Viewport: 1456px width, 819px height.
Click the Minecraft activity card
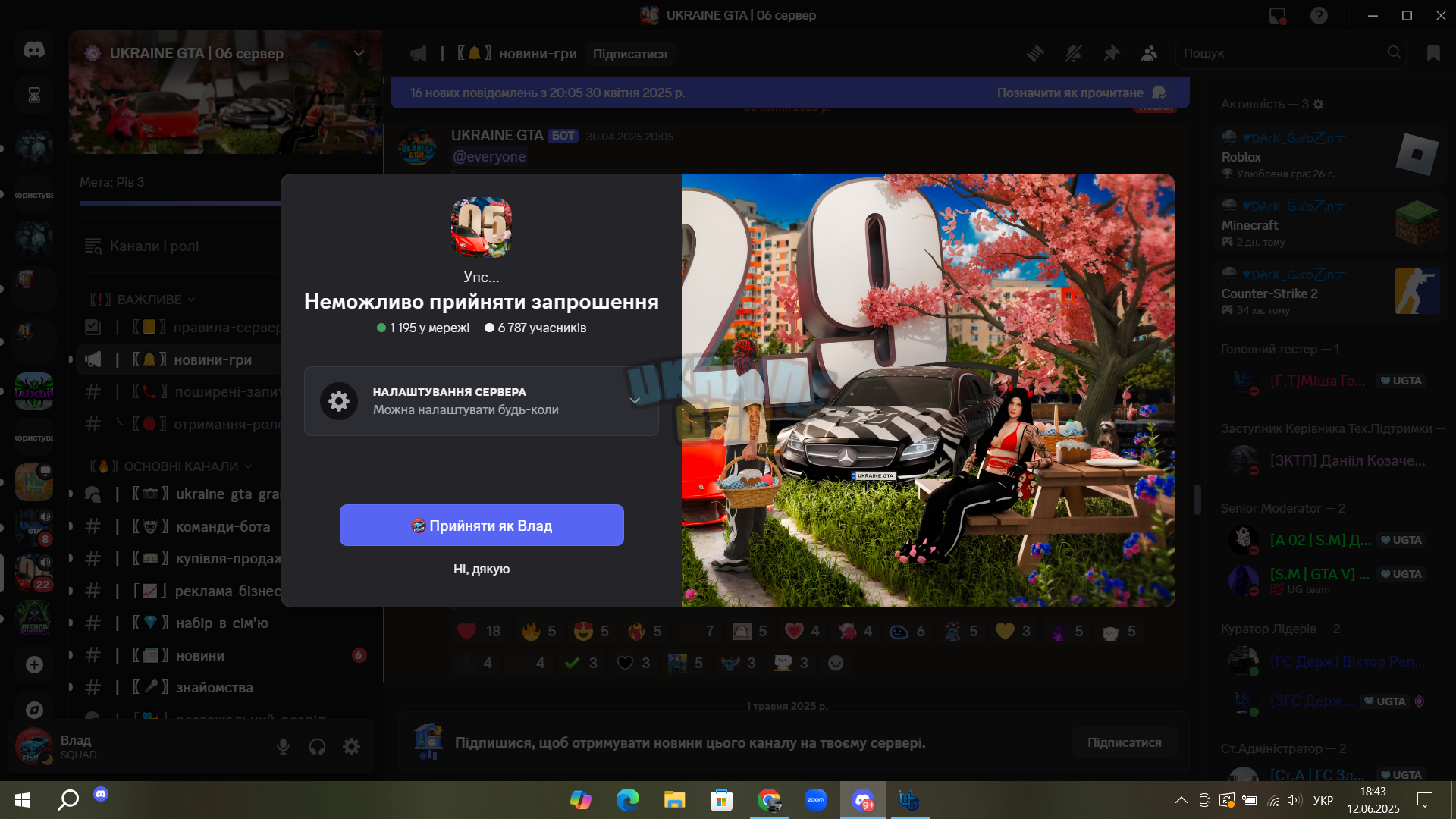tap(1330, 224)
